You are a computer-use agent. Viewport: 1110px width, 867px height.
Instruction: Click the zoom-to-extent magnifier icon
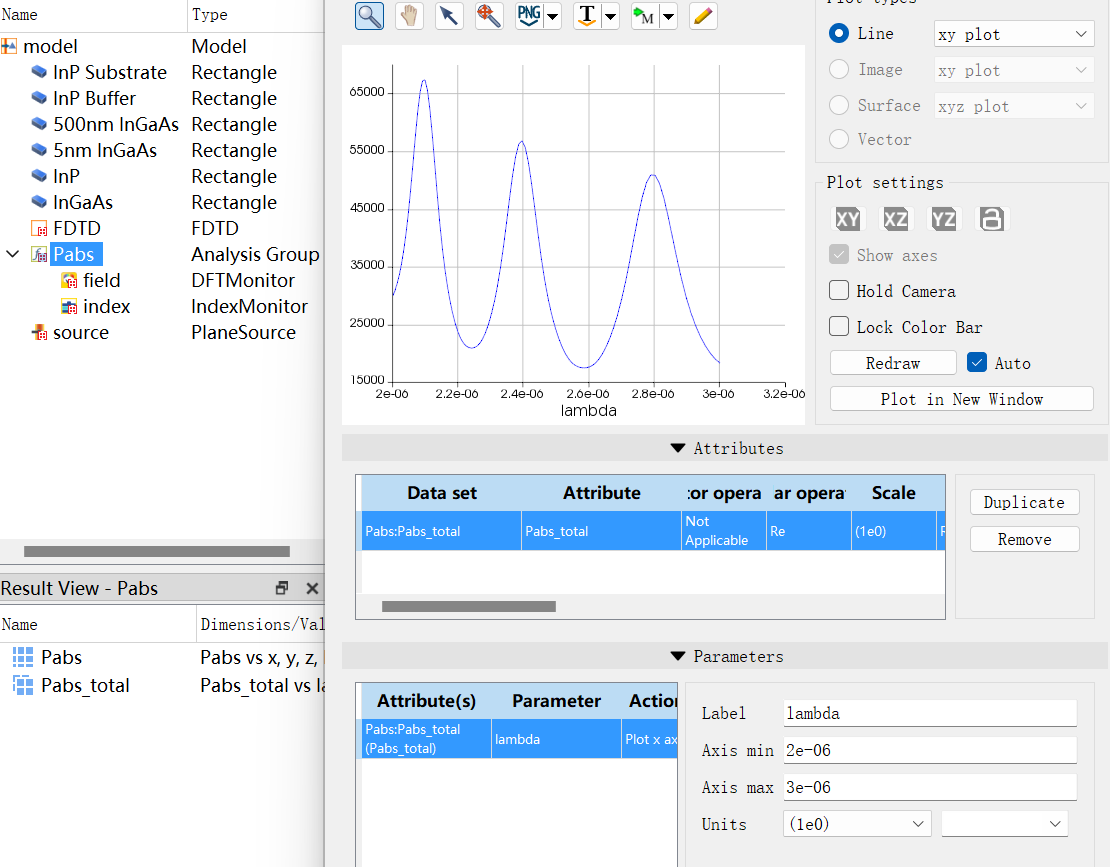click(x=489, y=16)
